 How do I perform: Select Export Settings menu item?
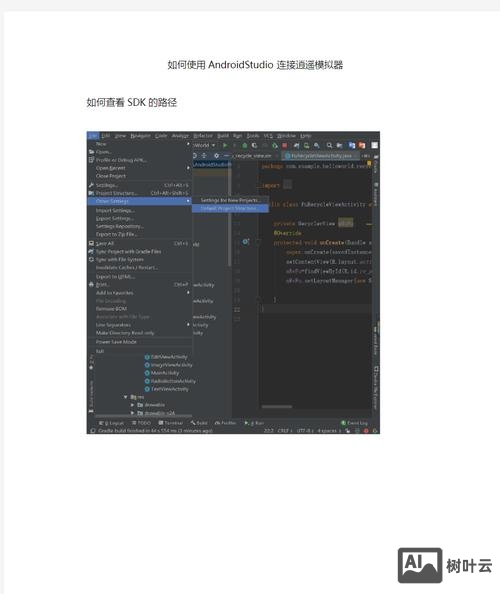139,218
